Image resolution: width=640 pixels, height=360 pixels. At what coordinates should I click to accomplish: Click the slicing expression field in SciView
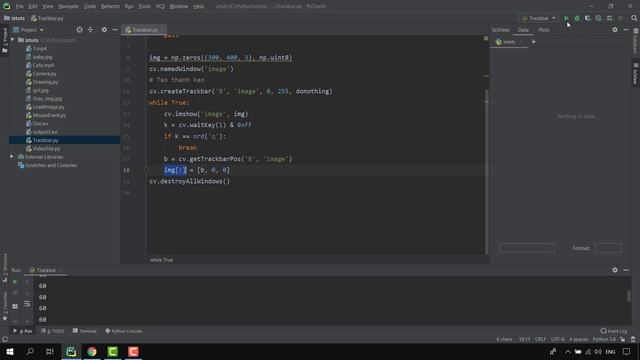click(527, 248)
